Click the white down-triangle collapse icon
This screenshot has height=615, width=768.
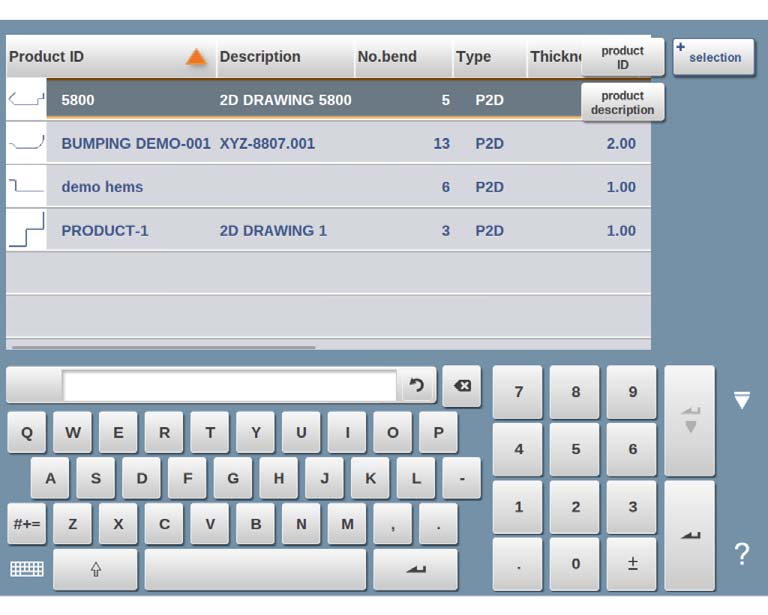coord(742,400)
